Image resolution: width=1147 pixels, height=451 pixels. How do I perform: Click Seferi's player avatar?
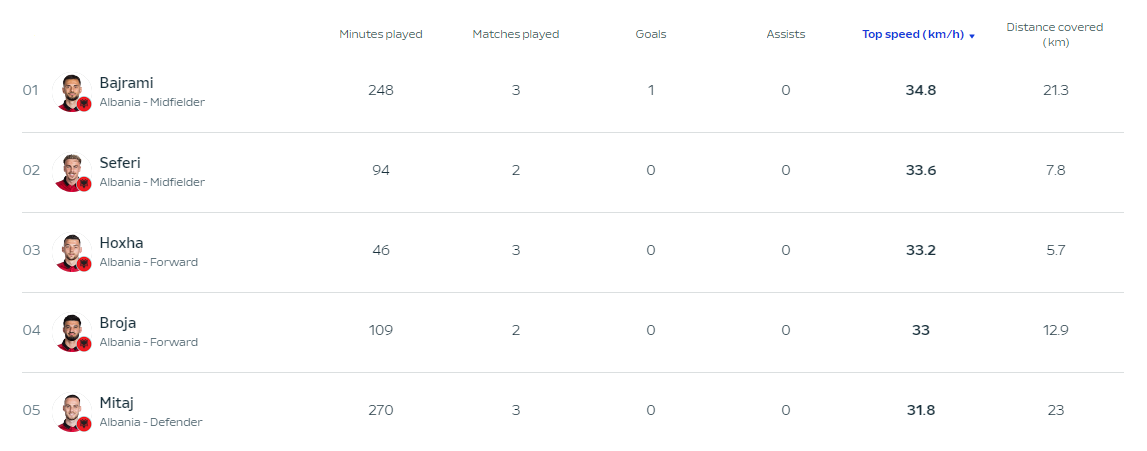(72, 172)
